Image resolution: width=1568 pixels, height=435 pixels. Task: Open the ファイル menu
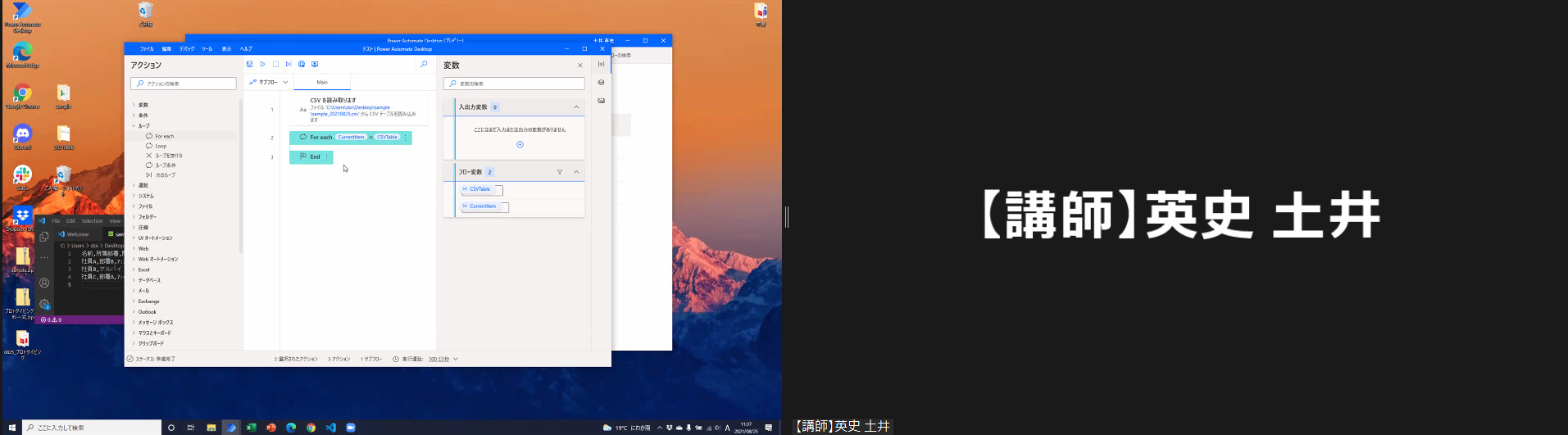(x=147, y=49)
